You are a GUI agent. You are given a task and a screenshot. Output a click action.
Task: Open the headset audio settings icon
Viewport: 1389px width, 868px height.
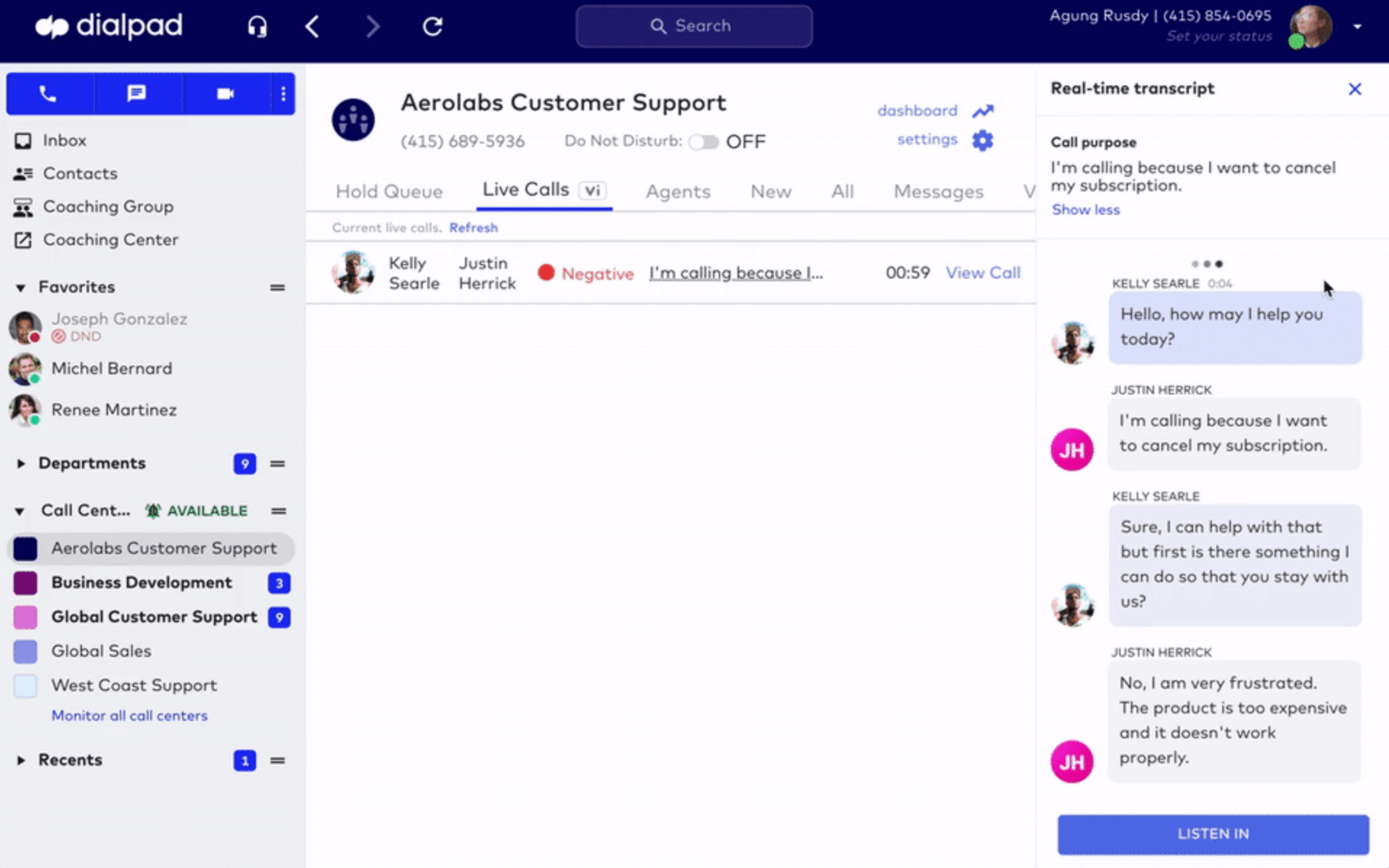pyautogui.click(x=257, y=26)
